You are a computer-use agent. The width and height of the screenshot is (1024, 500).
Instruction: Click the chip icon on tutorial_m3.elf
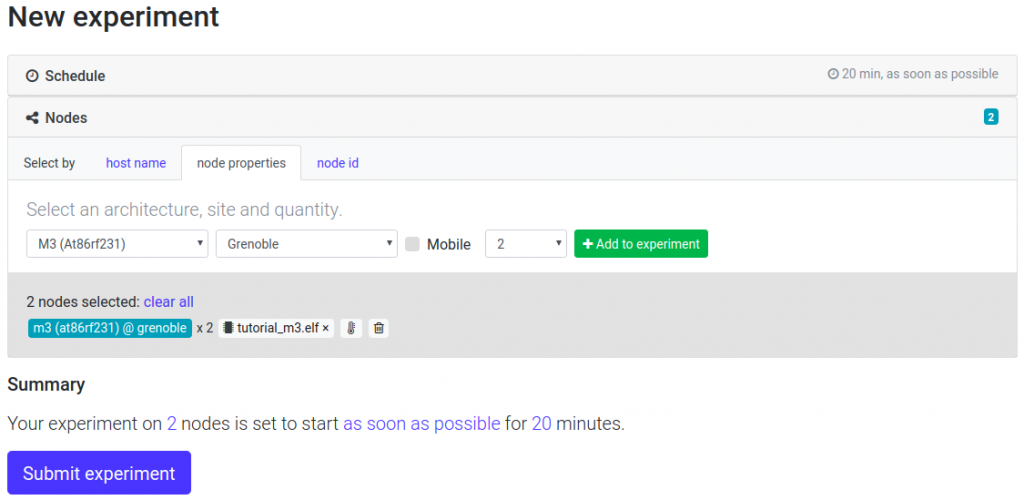(229, 328)
